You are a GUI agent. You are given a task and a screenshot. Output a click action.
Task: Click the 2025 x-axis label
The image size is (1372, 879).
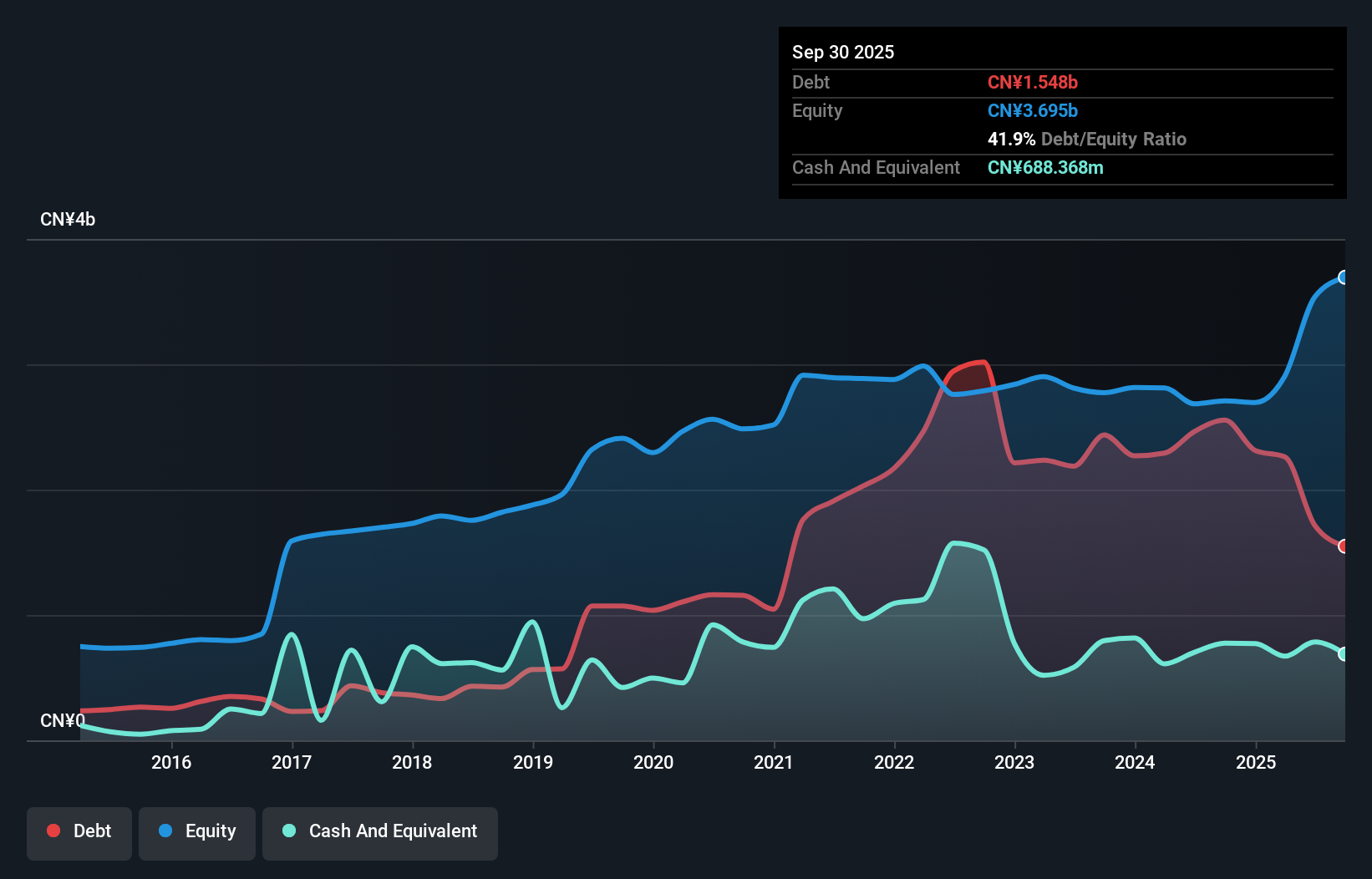pos(1256,762)
